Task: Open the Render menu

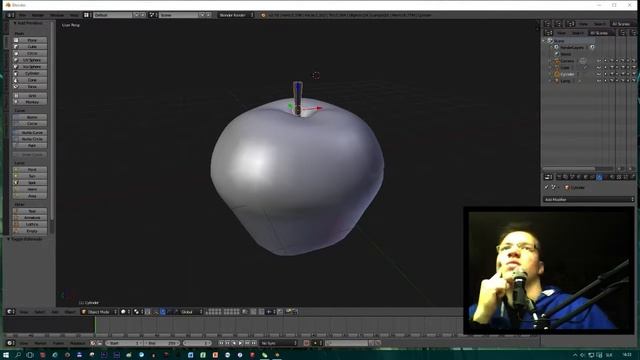Action: (38, 15)
